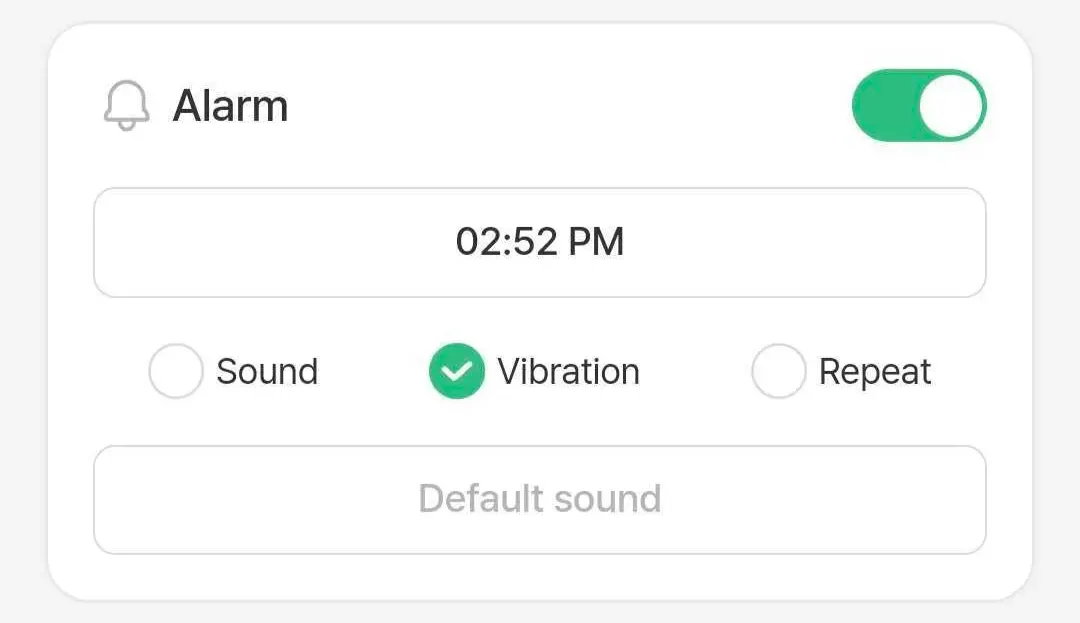
Task: Click the Repeat label text
Action: tap(875, 372)
